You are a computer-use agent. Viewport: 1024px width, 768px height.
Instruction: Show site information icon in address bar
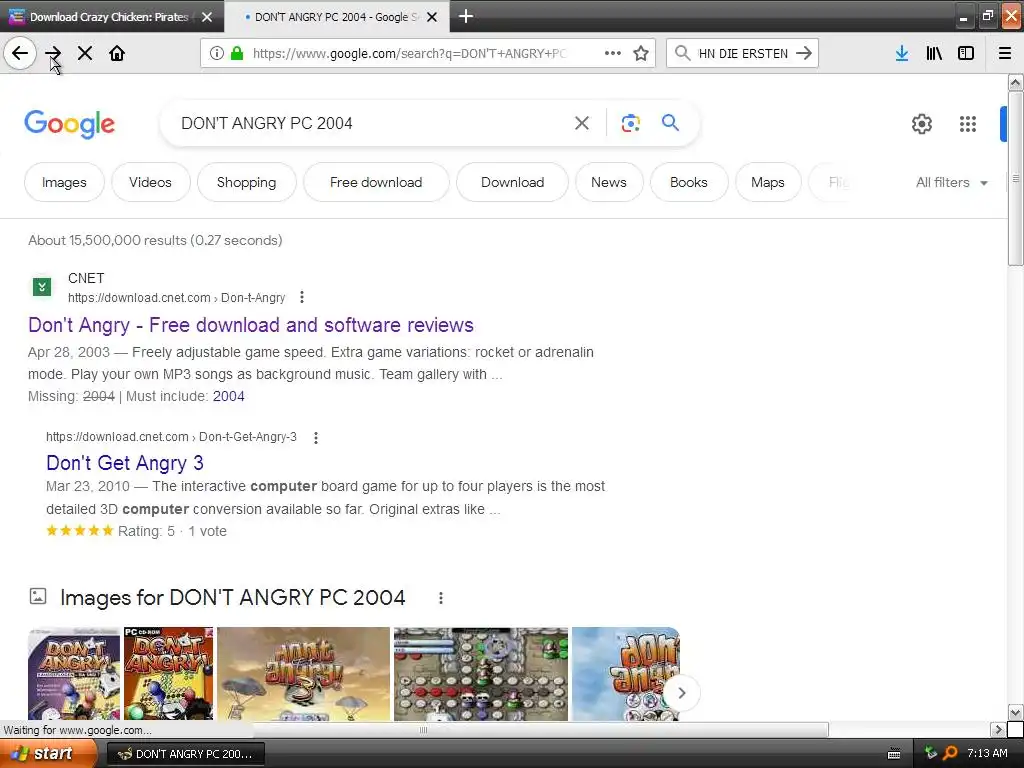click(x=217, y=53)
